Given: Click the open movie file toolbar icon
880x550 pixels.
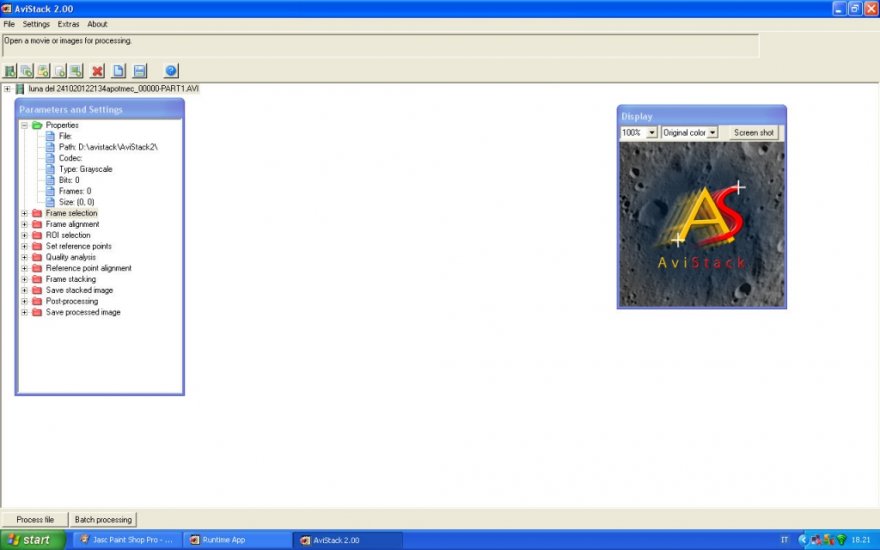Looking at the screenshot, I should [x=10, y=71].
